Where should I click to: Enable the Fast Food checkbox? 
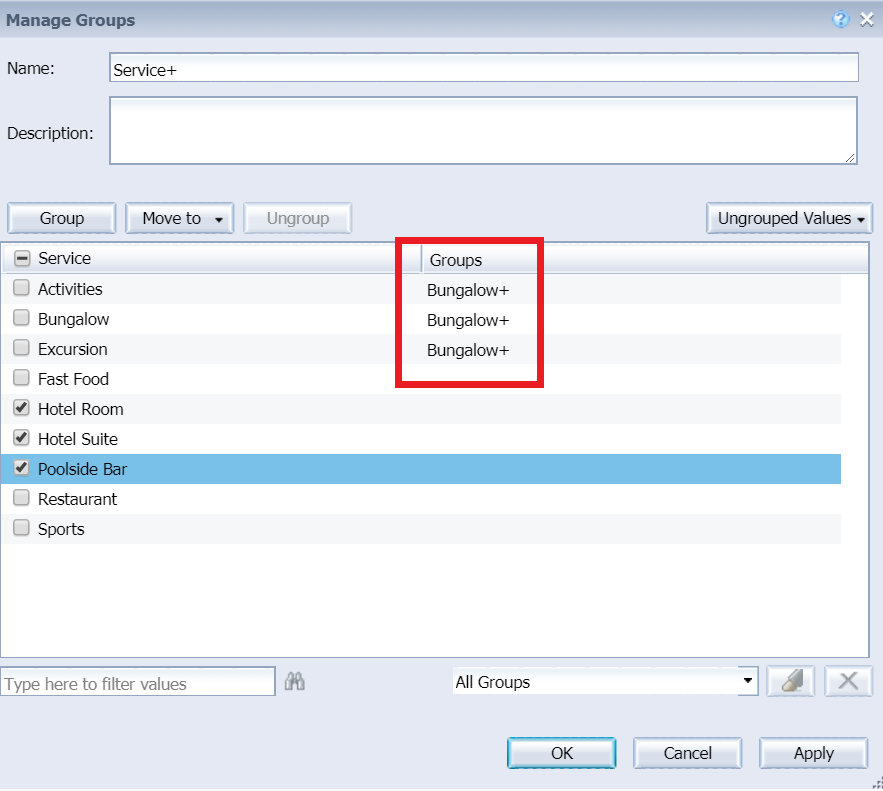(x=21, y=379)
